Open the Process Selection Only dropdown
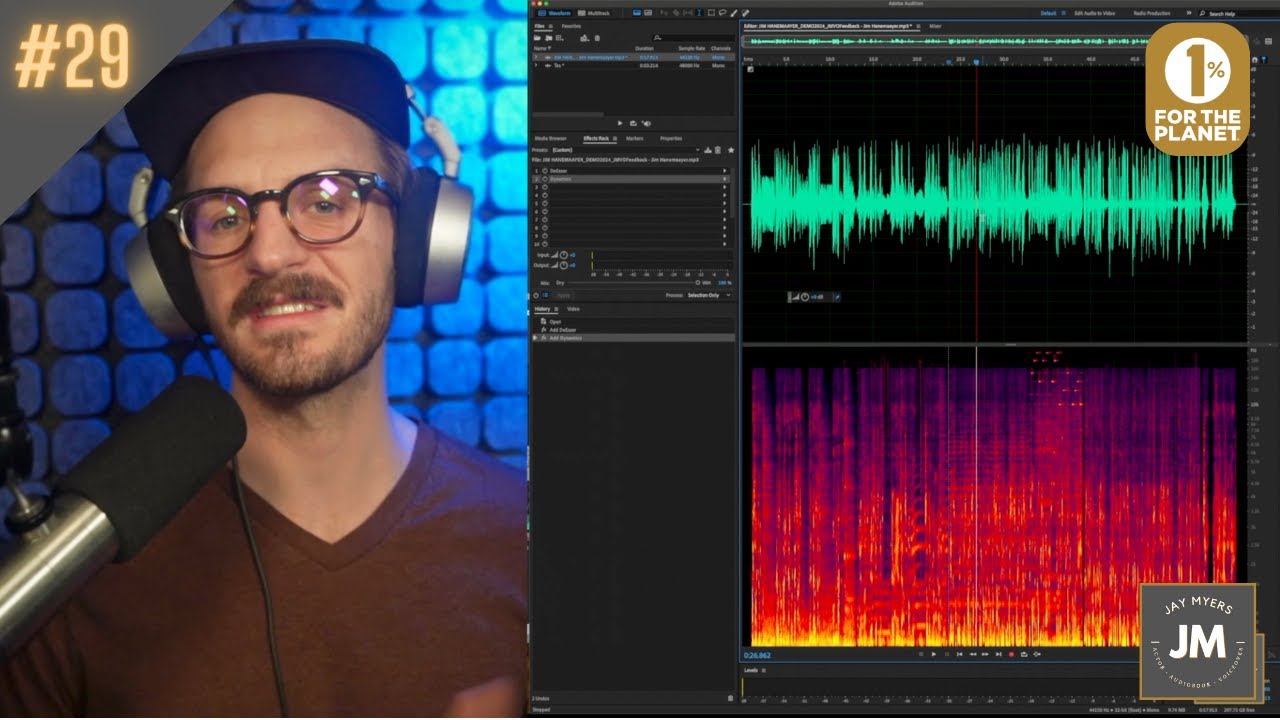The image size is (1280, 720). [x=709, y=295]
